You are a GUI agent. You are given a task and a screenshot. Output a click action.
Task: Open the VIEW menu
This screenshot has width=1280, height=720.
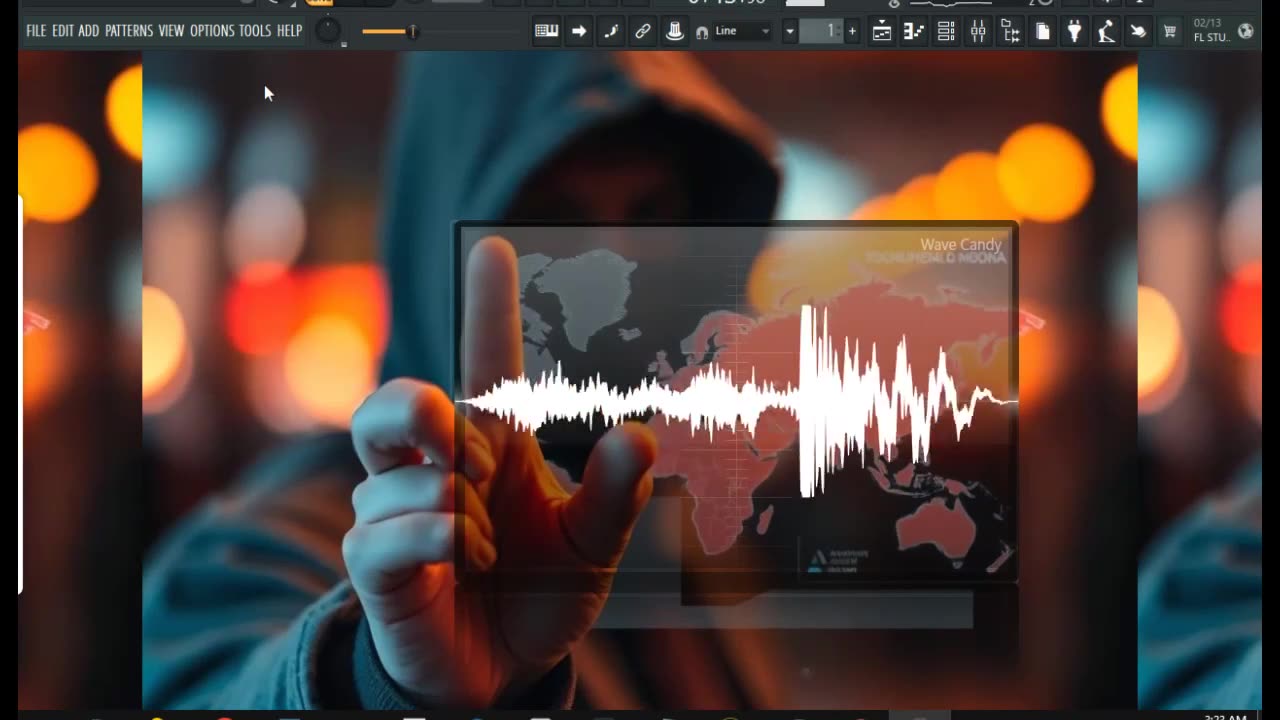click(x=171, y=31)
